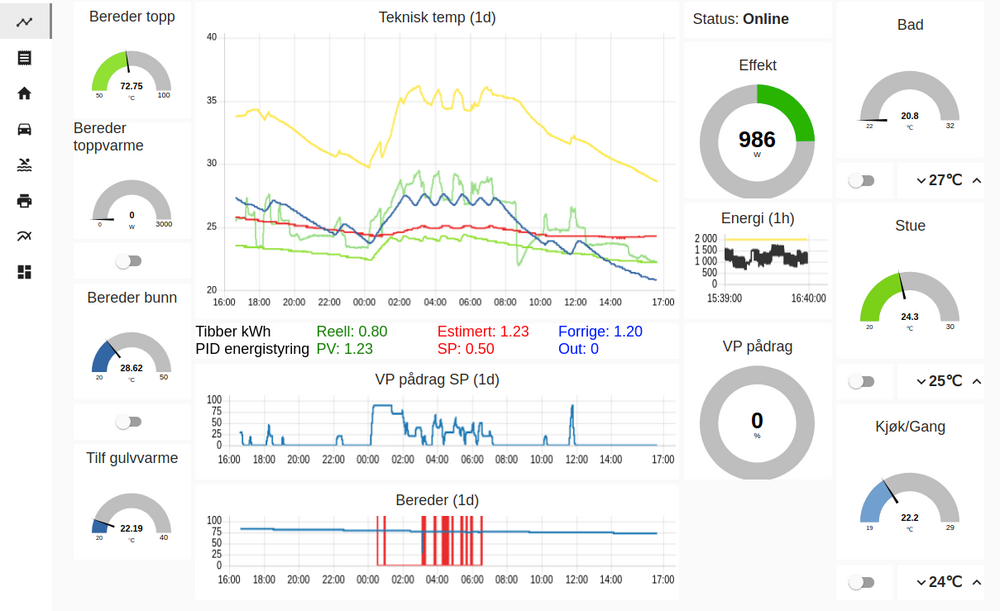Toggle the Bad room switch

pos(861,181)
